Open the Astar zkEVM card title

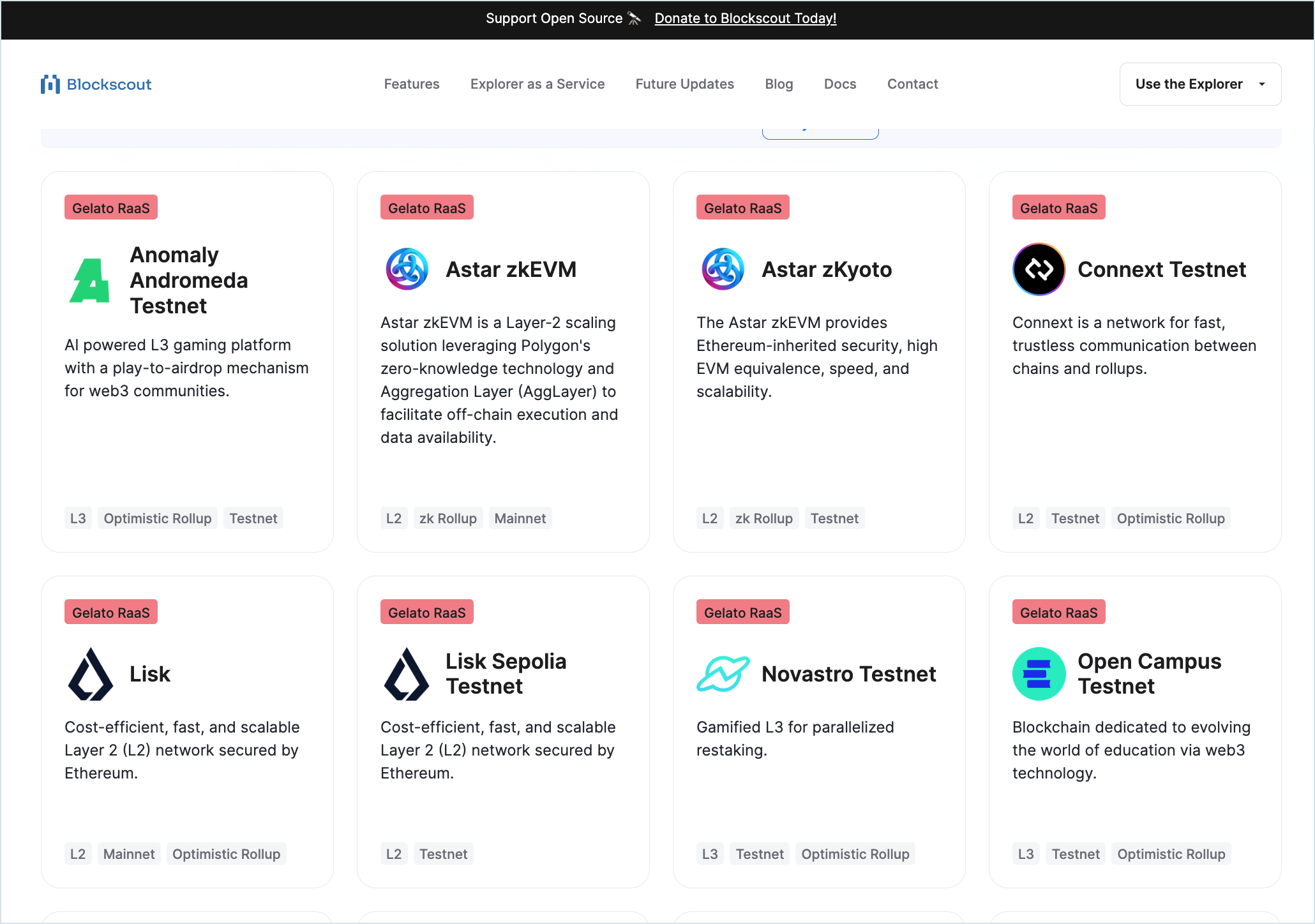pos(511,269)
